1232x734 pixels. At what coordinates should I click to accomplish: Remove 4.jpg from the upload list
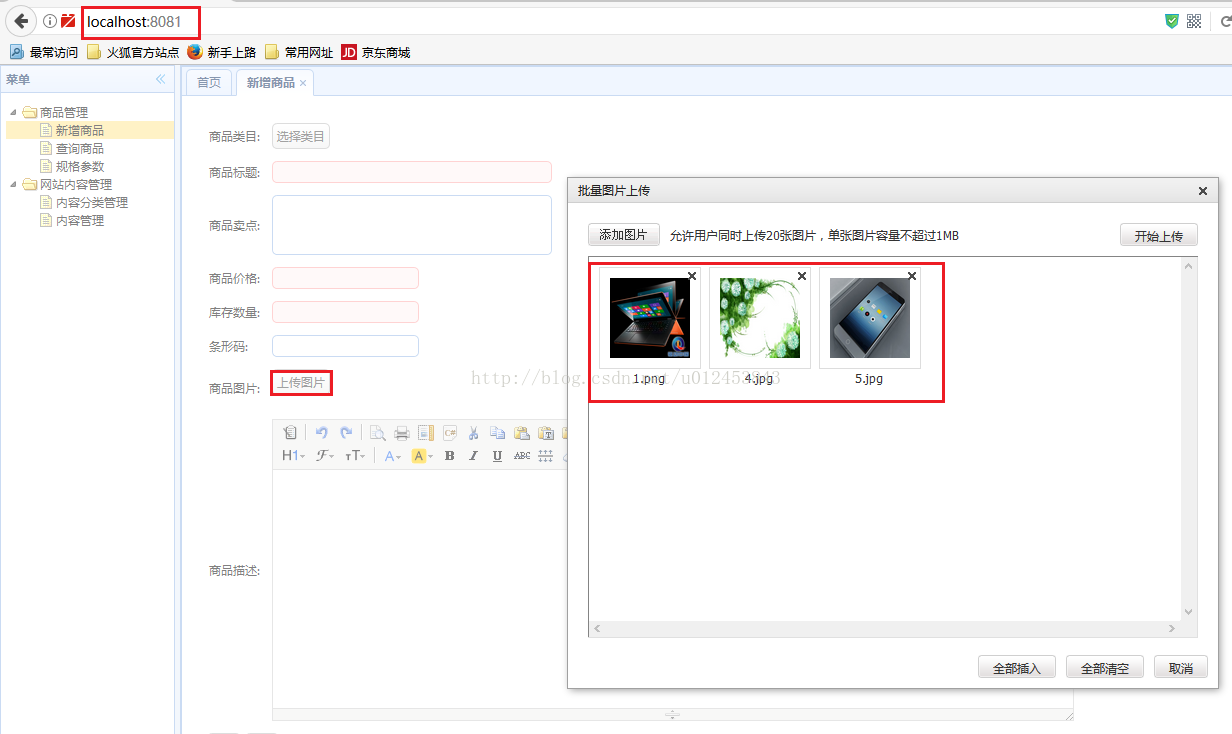coord(802,276)
